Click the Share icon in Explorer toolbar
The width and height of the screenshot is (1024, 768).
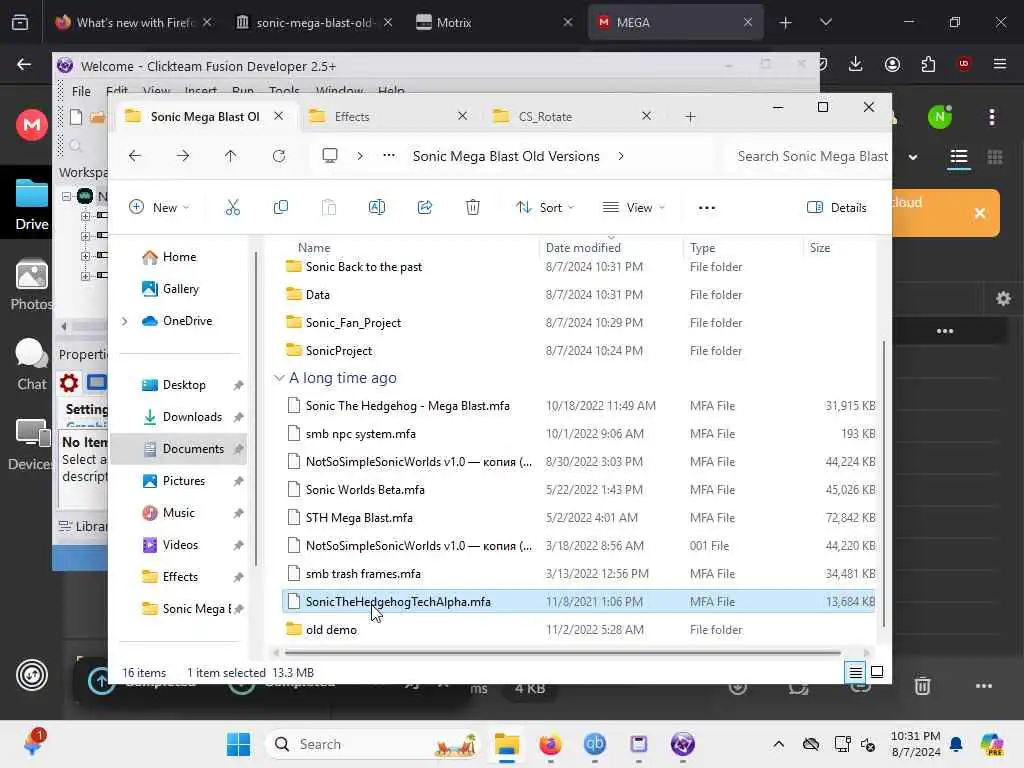coord(424,208)
